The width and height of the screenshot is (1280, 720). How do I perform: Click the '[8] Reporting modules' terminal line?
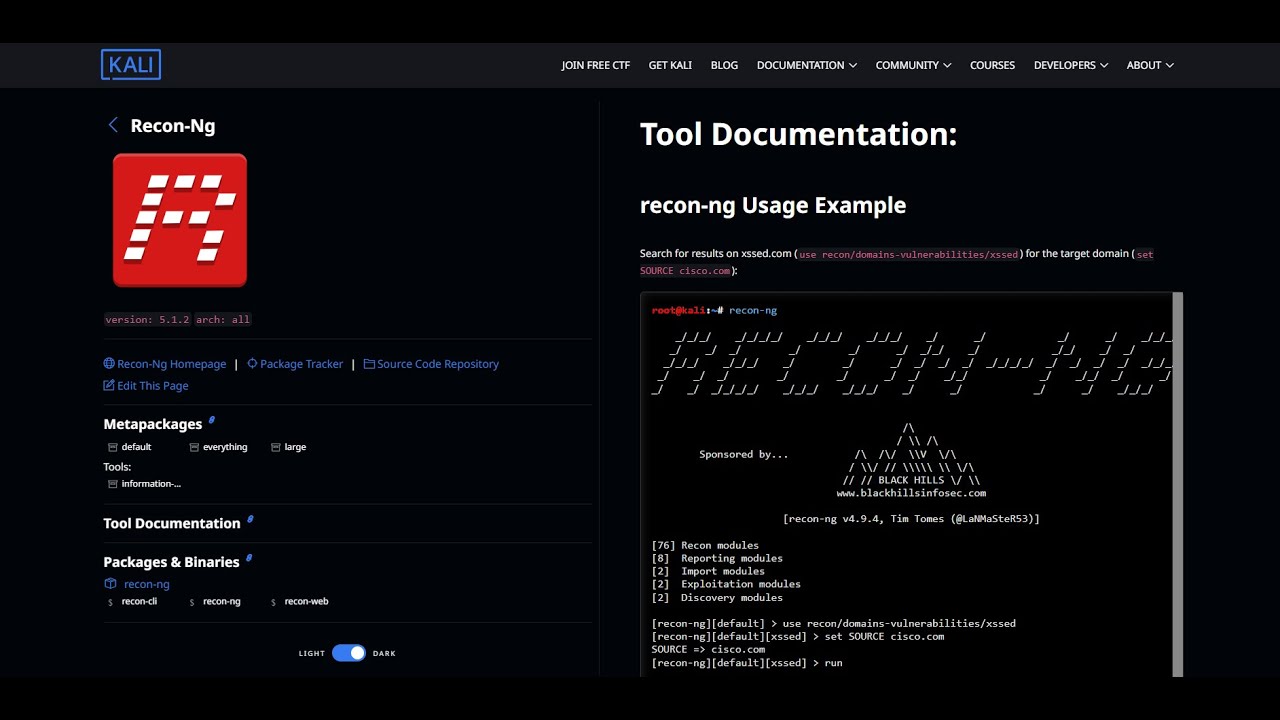(x=717, y=558)
